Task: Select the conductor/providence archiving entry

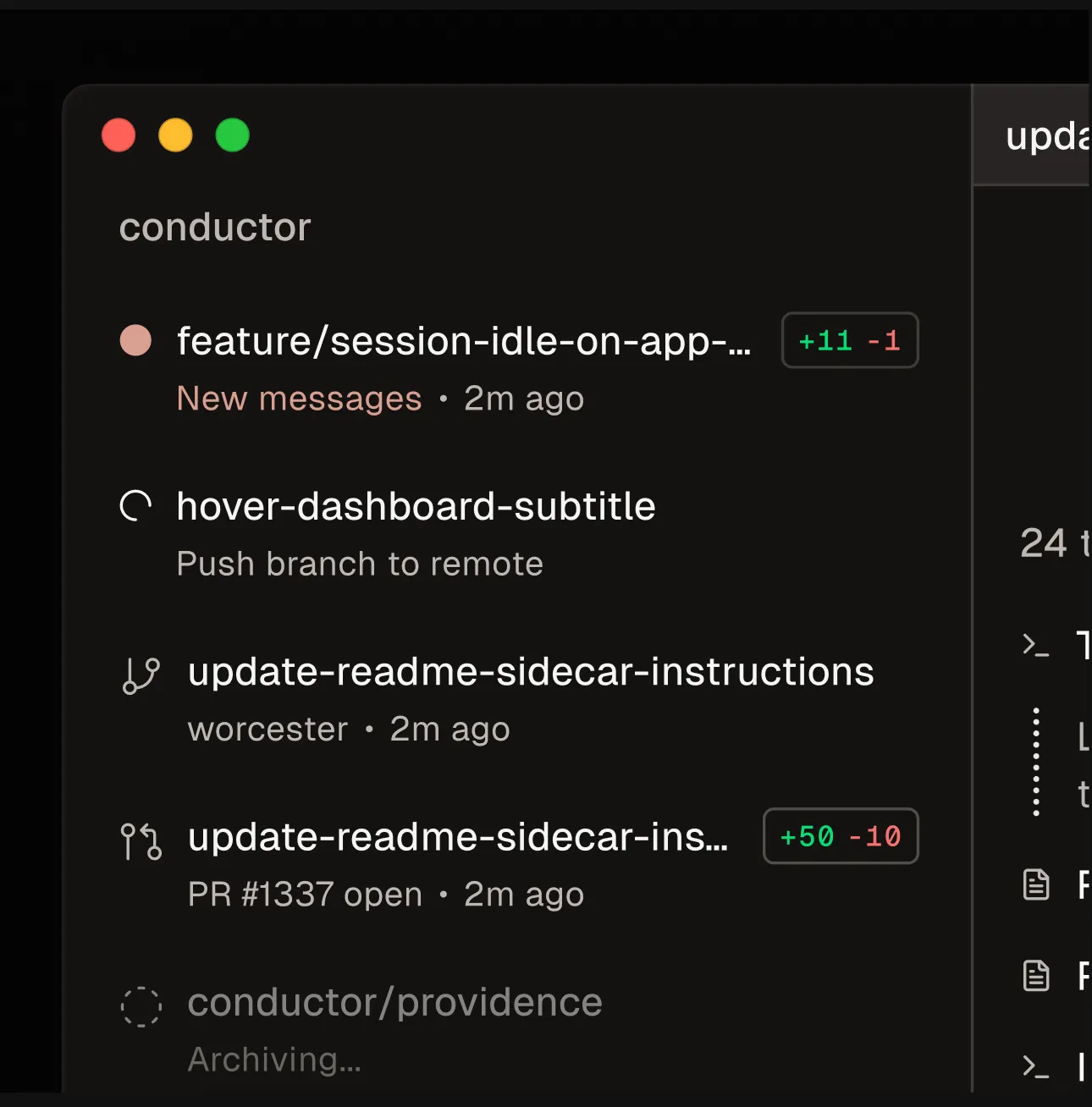Action: point(518,1029)
